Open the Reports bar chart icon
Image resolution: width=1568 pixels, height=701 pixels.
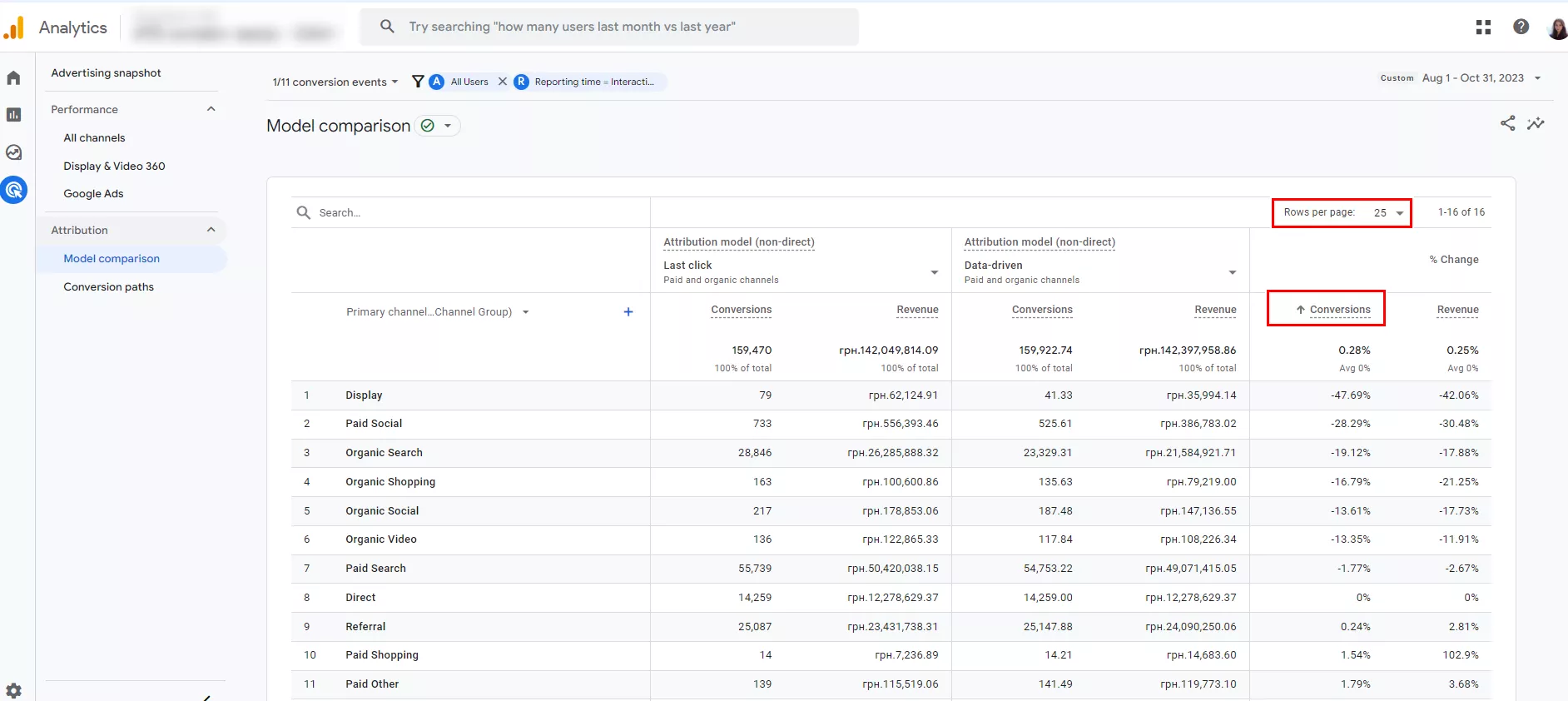coord(13,115)
